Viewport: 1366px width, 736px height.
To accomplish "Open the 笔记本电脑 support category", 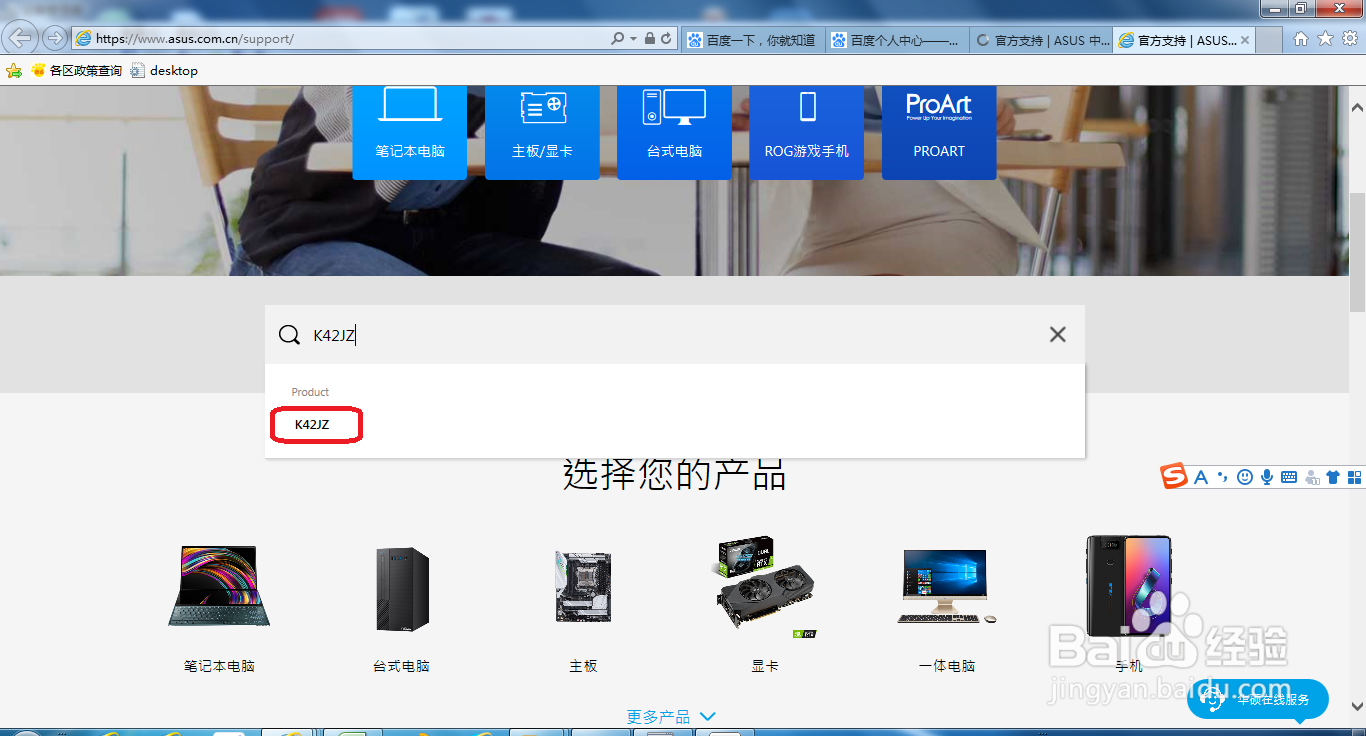I will [x=410, y=133].
